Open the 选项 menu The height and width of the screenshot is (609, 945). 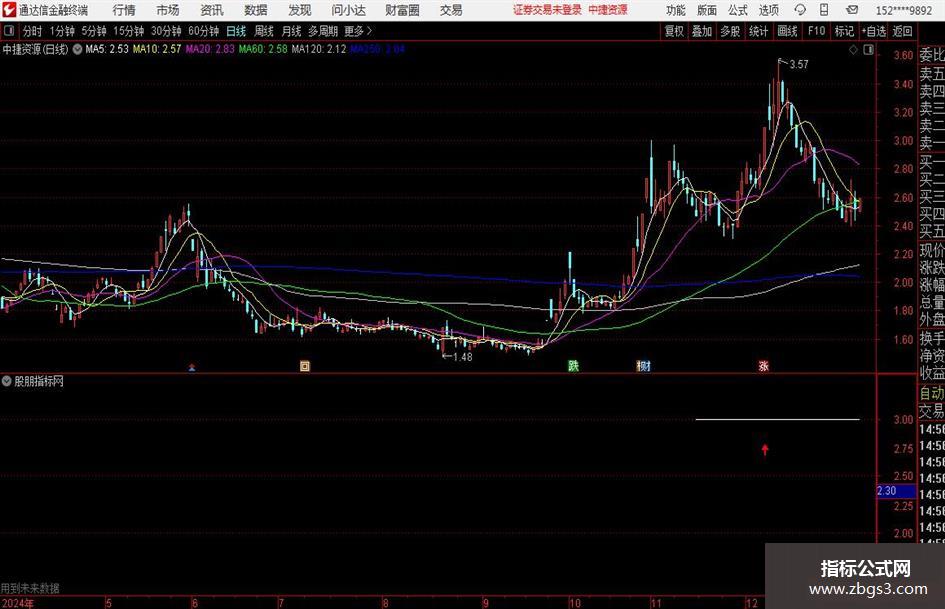(768, 10)
